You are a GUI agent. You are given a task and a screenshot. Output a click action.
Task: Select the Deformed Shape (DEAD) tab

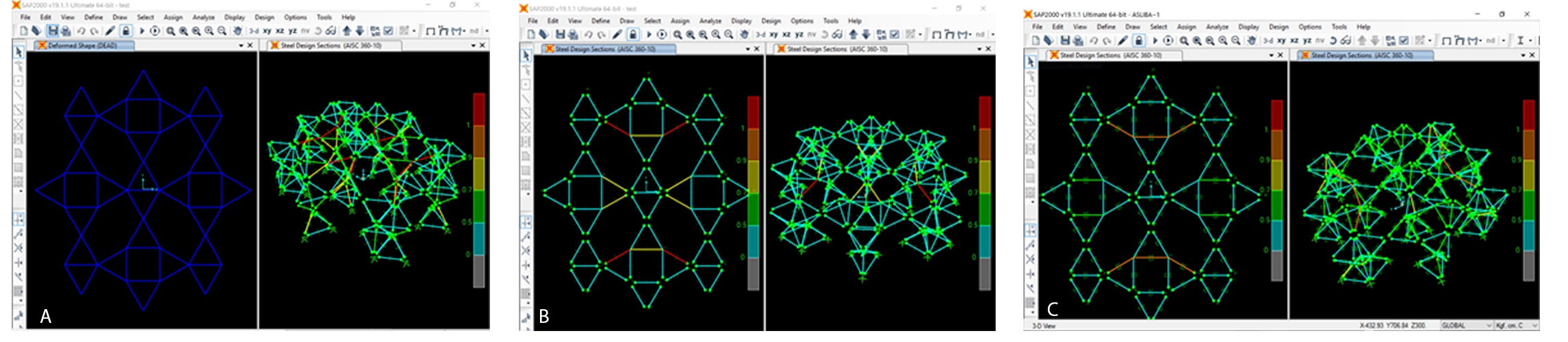click(84, 46)
